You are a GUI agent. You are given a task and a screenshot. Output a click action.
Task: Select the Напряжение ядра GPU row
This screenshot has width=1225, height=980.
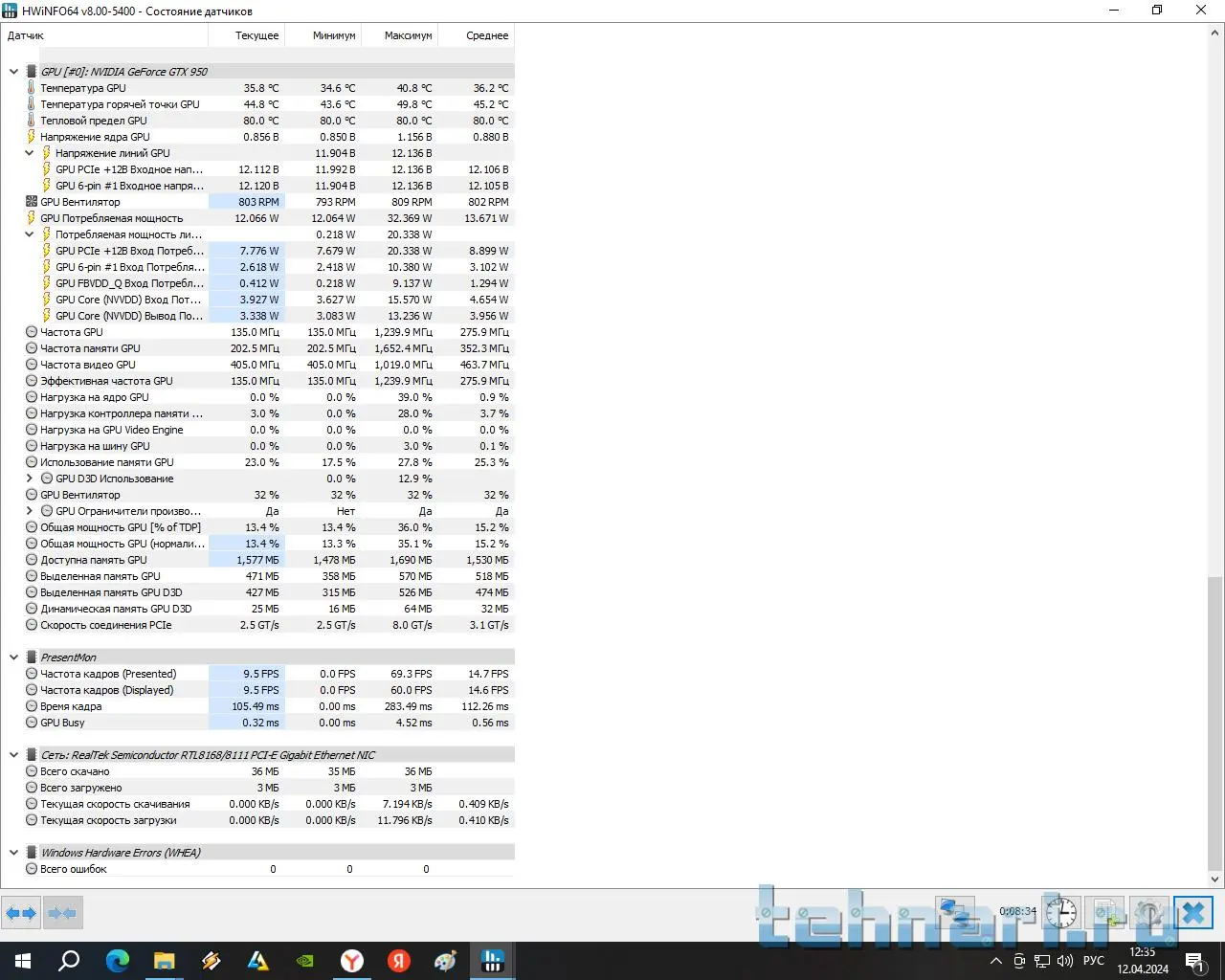(269, 137)
